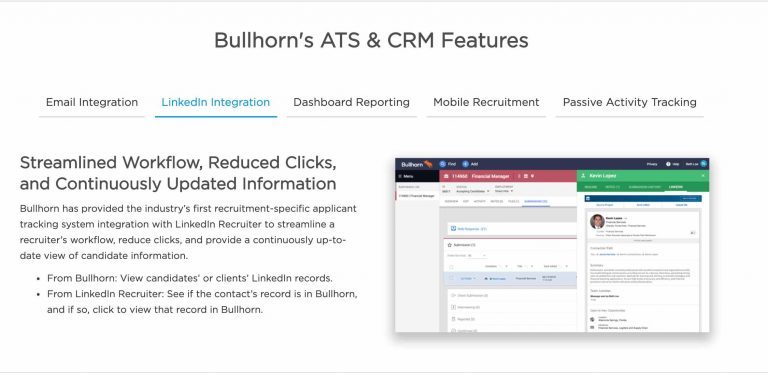Screen dimensions: 768x373
Task: Show the Passive Activity Tracking tab
Action: point(629,102)
